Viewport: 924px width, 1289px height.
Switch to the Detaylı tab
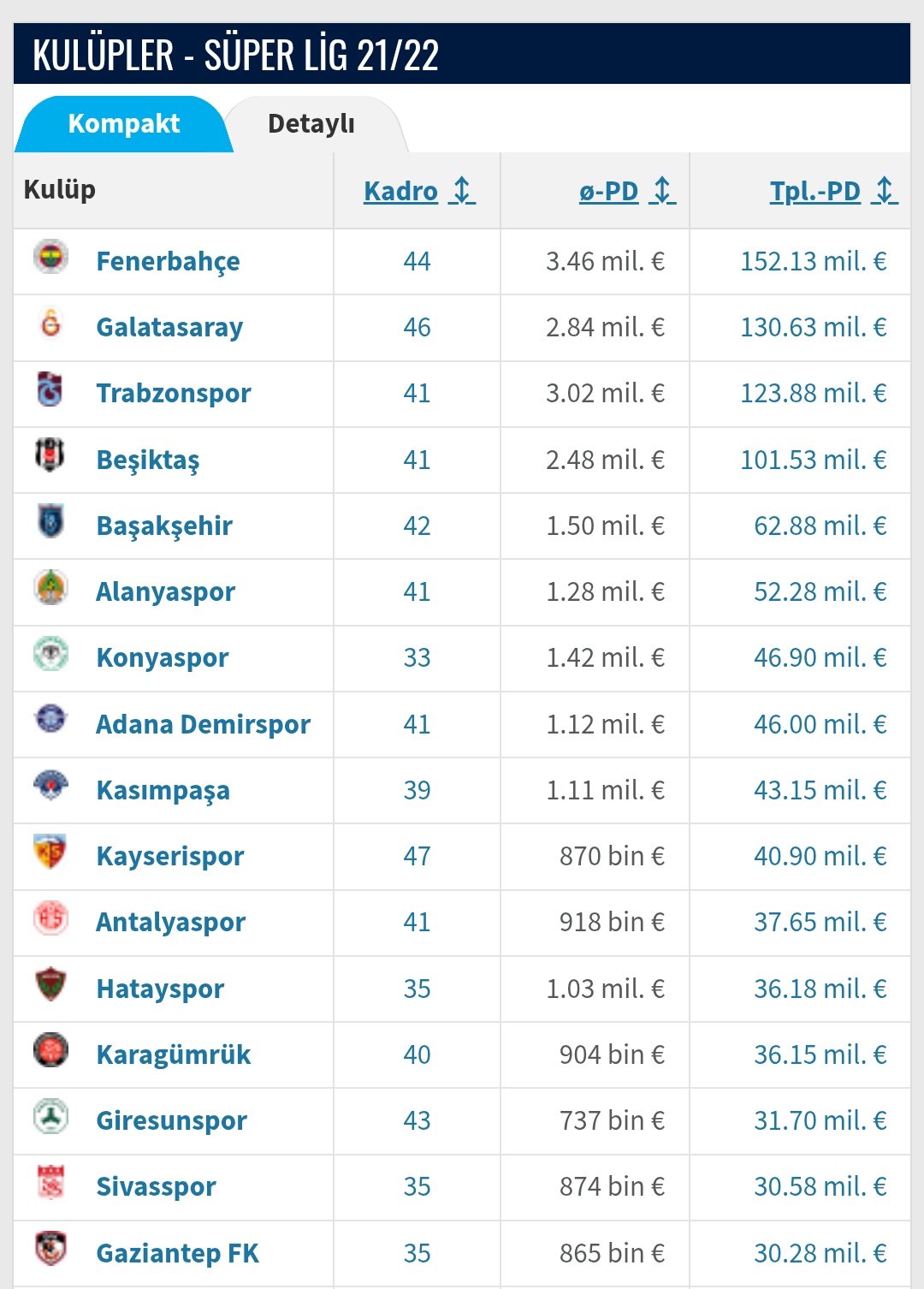(x=311, y=124)
